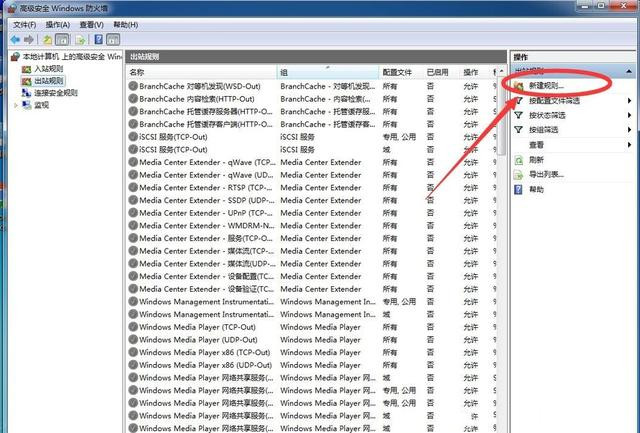
Task: Click the Forward arrow in the toolbar
Action: (x=29, y=39)
